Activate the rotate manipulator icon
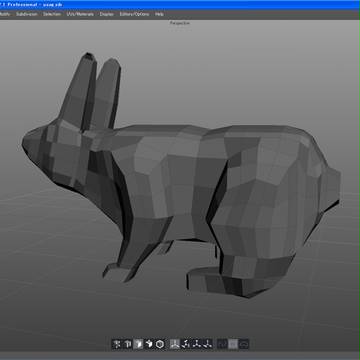The image size is (360, 360). 197,344
